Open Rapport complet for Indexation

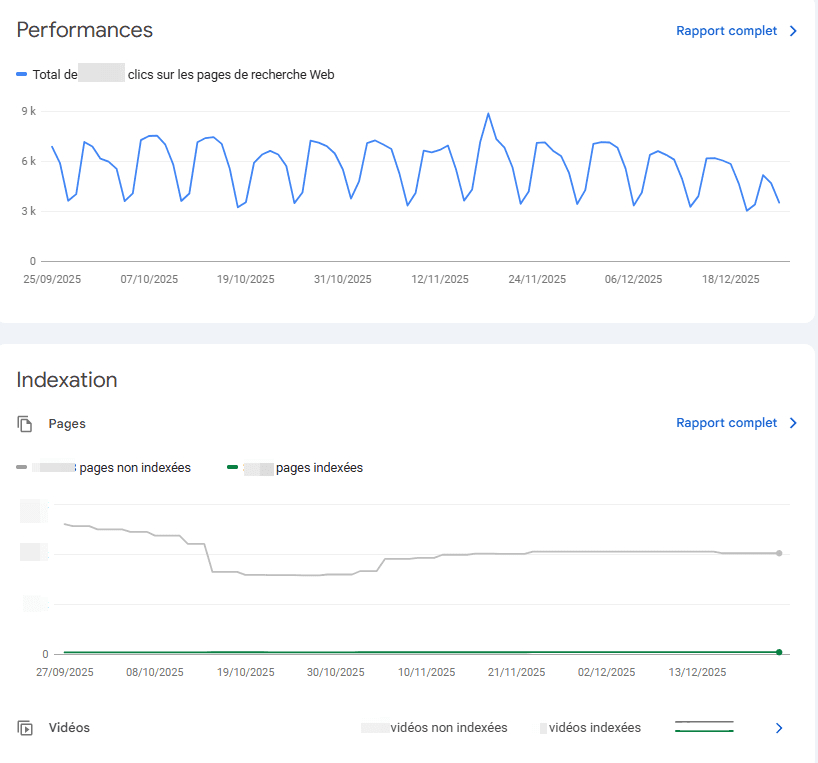click(727, 423)
